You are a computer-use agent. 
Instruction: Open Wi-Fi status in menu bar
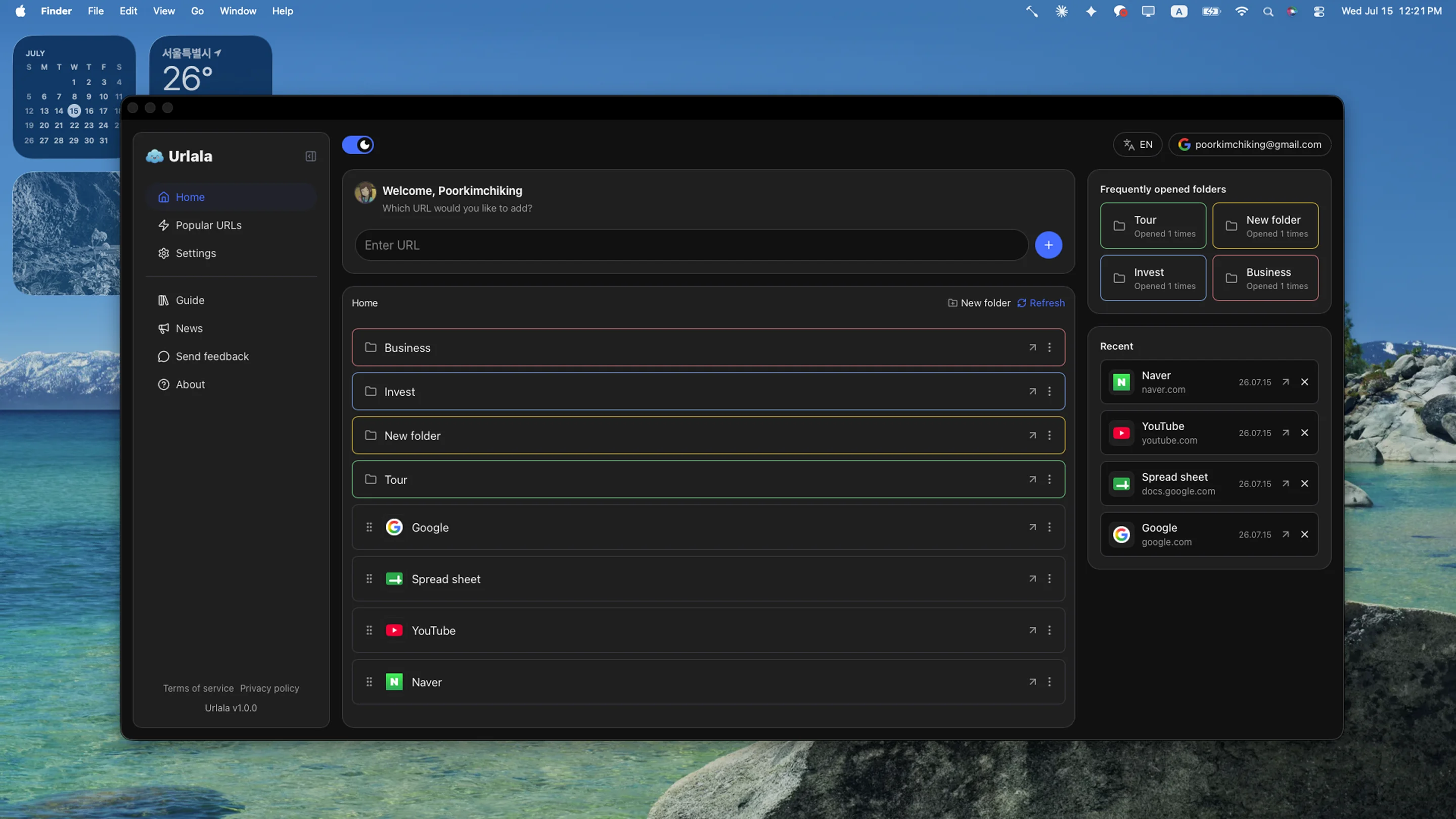click(1241, 11)
